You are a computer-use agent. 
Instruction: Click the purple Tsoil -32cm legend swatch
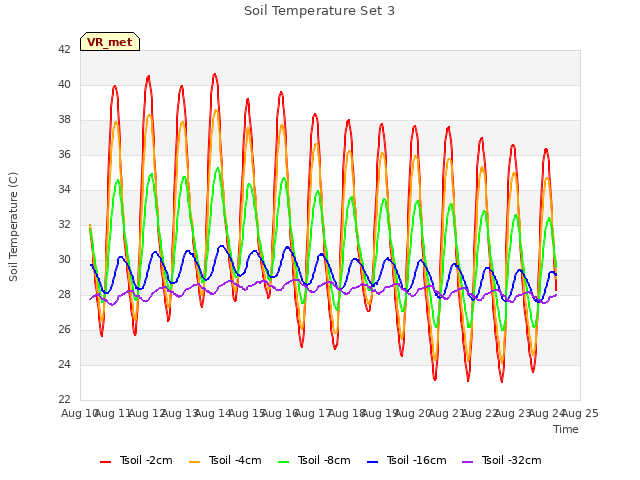point(467,461)
